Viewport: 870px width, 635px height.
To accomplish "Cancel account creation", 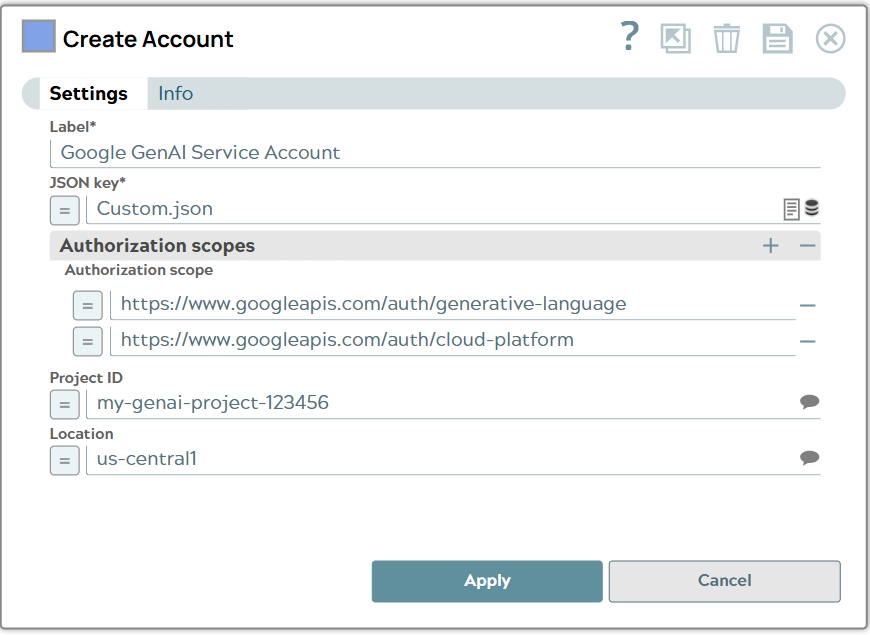I will pyautogui.click(x=723, y=580).
